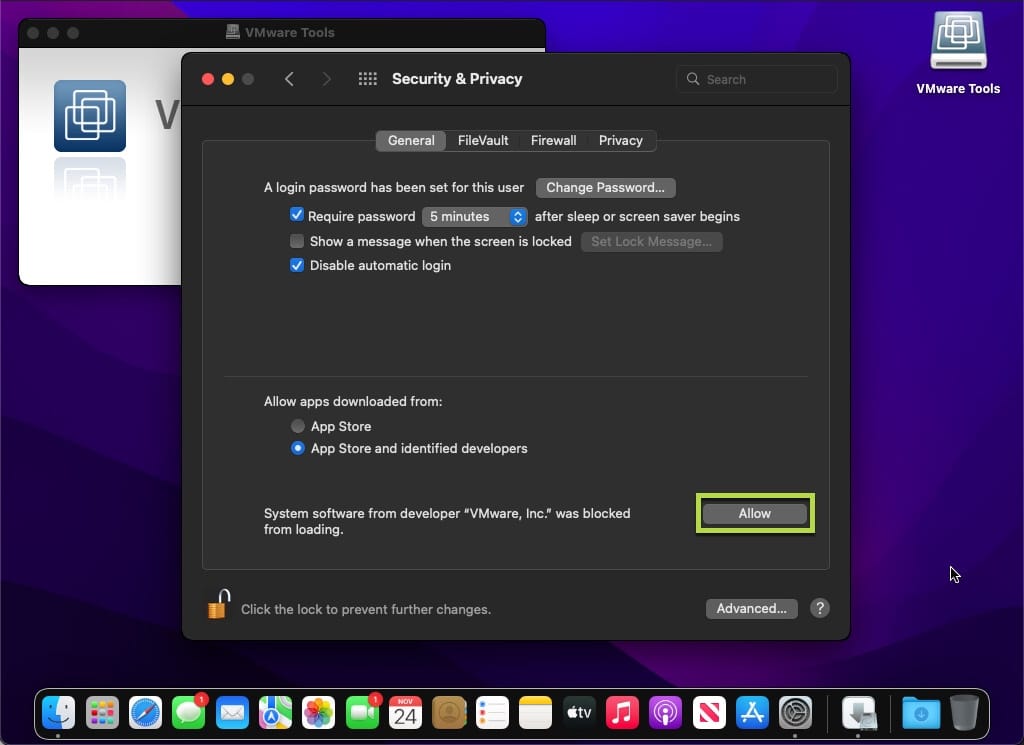The image size is (1024, 745).
Task: Open Calendar showing Nov 24 in the Dock
Action: pyautogui.click(x=405, y=712)
